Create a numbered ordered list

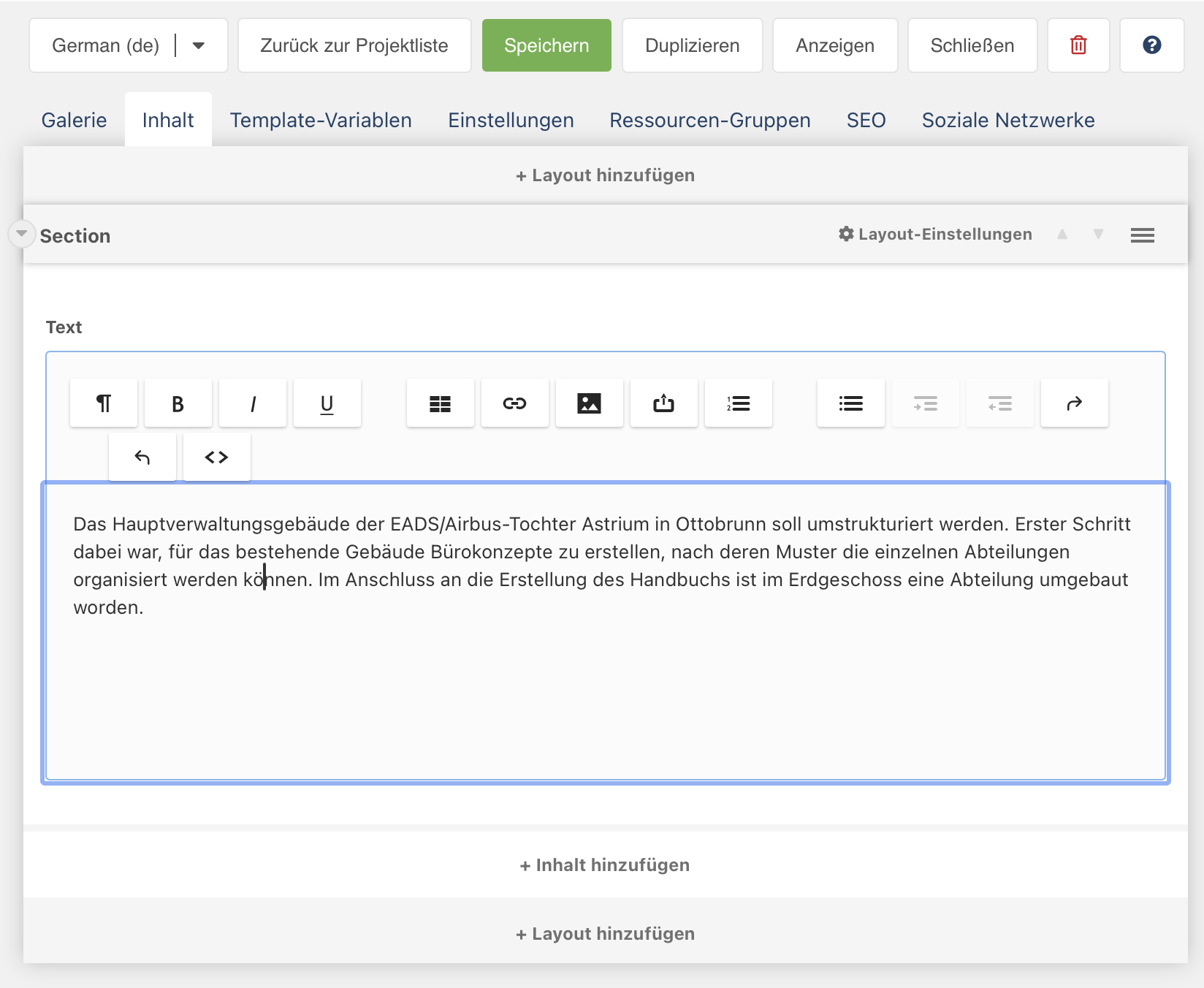(738, 403)
